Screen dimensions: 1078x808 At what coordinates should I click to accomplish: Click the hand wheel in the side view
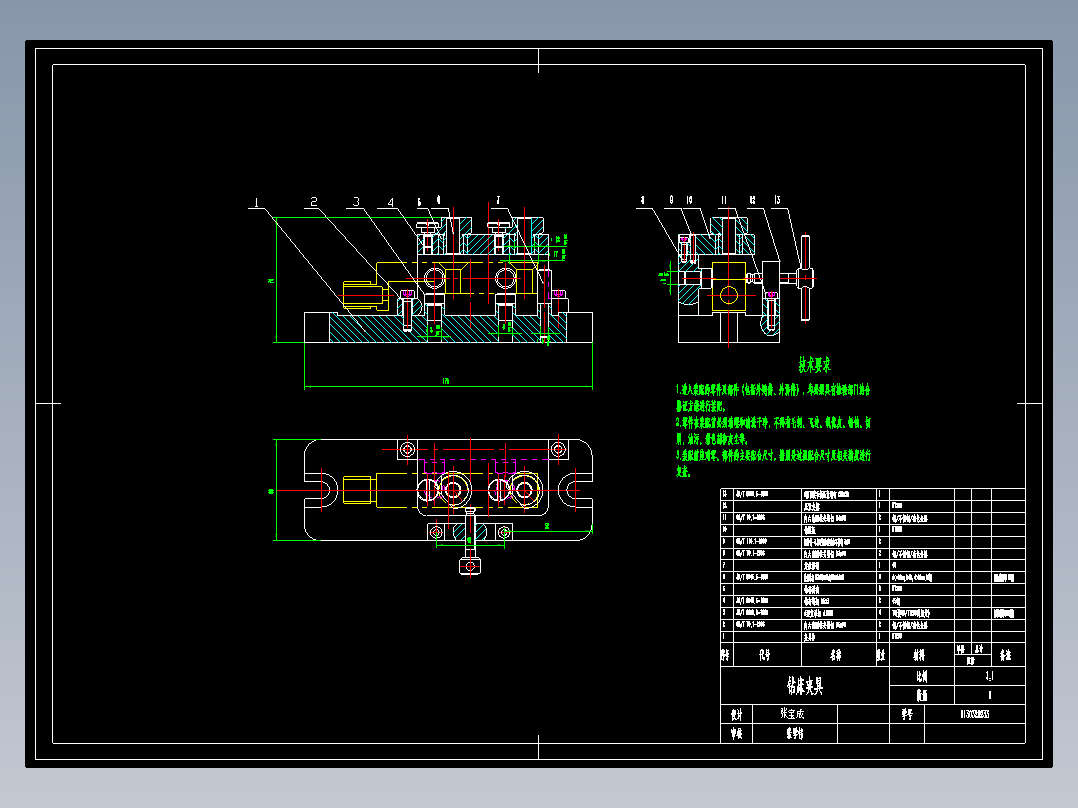click(x=805, y=278)
